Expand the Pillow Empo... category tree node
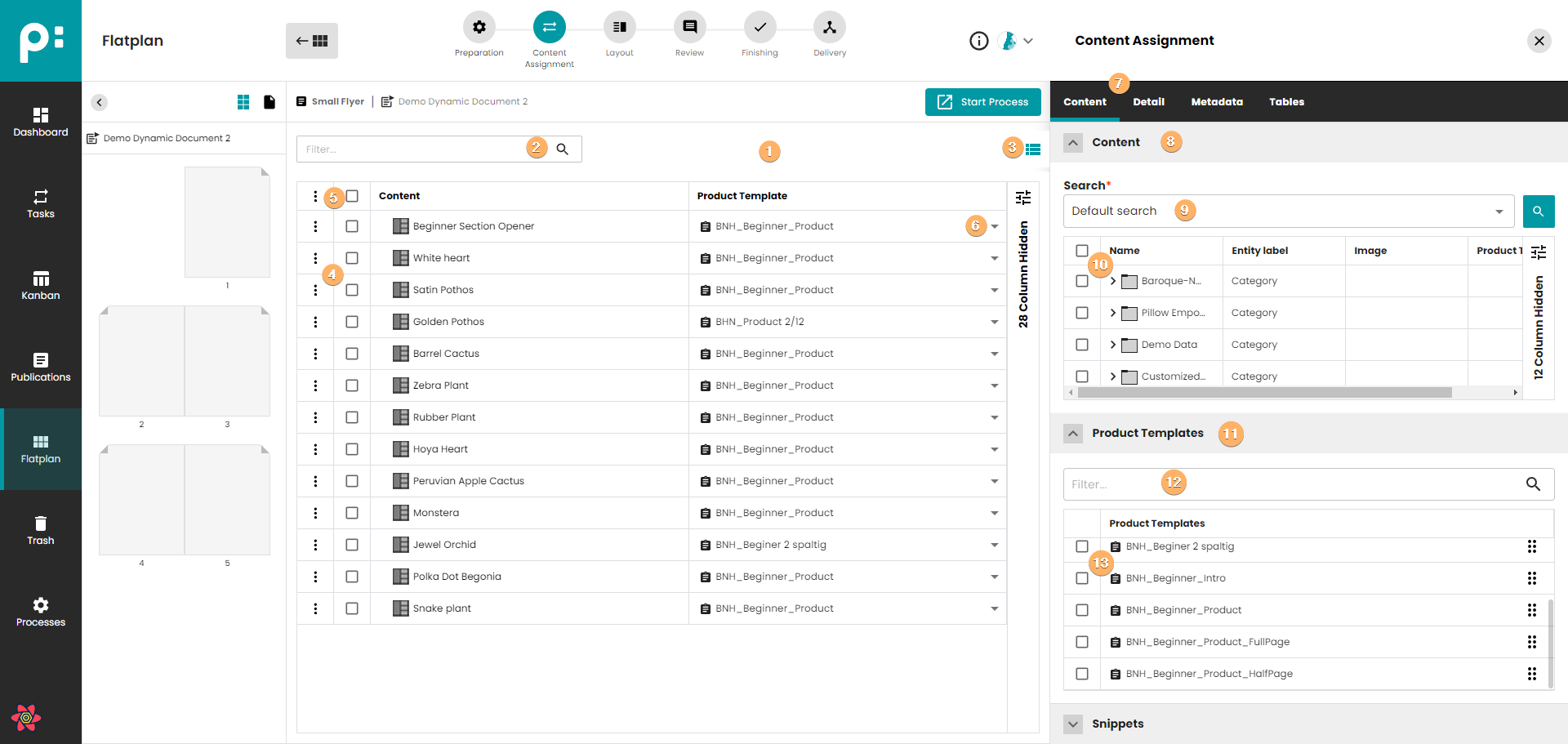Viewport: 1568px width, 744px height. pyautogui.click(x=1112, y=313)
